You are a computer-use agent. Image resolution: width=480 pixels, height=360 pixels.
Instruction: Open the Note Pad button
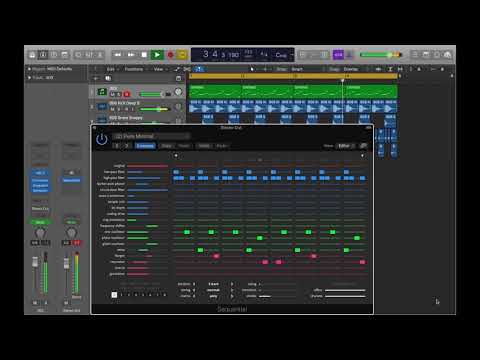(x=426, y=55)
